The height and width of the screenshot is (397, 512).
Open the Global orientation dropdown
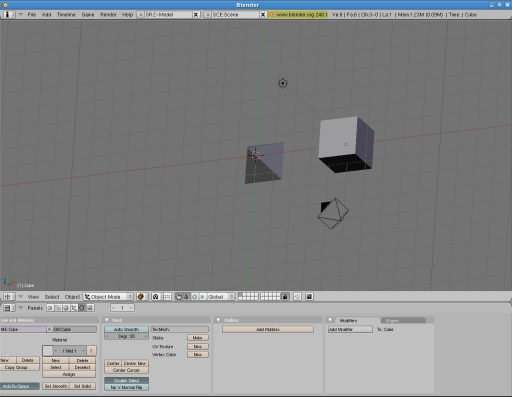pos(221,296)
